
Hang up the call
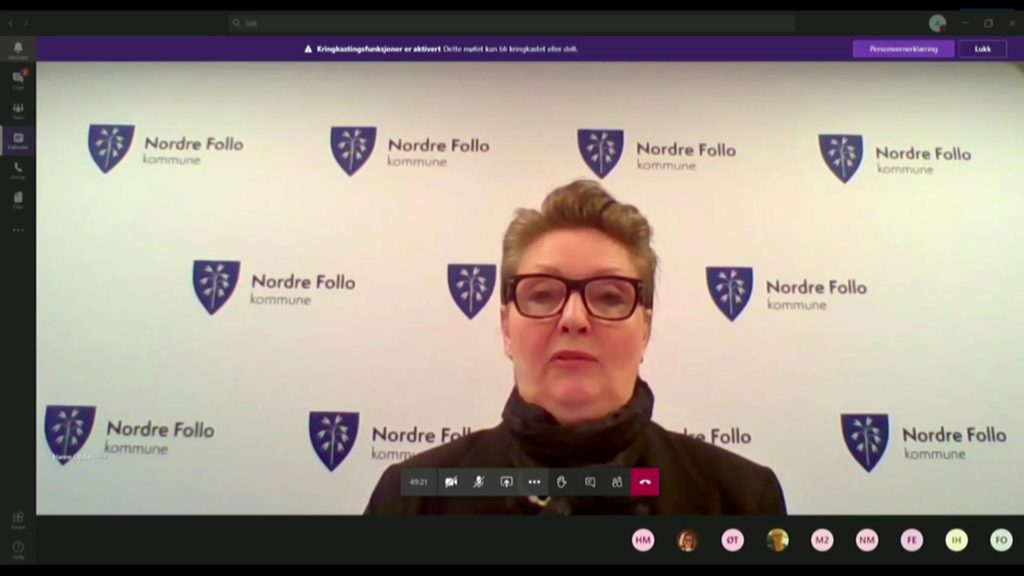(645, 482)
